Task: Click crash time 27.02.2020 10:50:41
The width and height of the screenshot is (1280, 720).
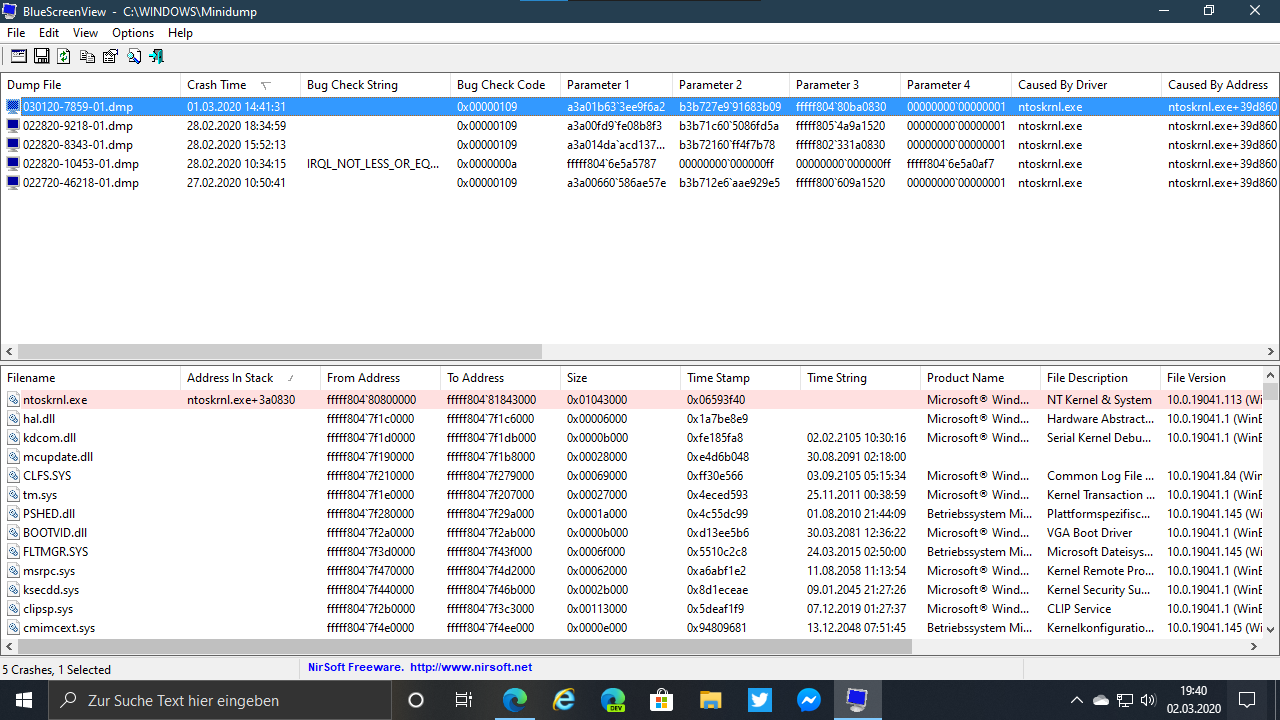Action: pos(236,183)
